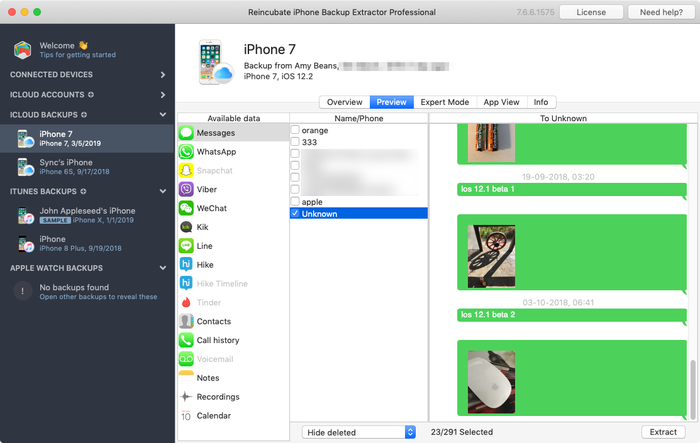Click the Extract button
Image resolution: width=700 pixels, height=443 pixels.
(x=663, y=432)
